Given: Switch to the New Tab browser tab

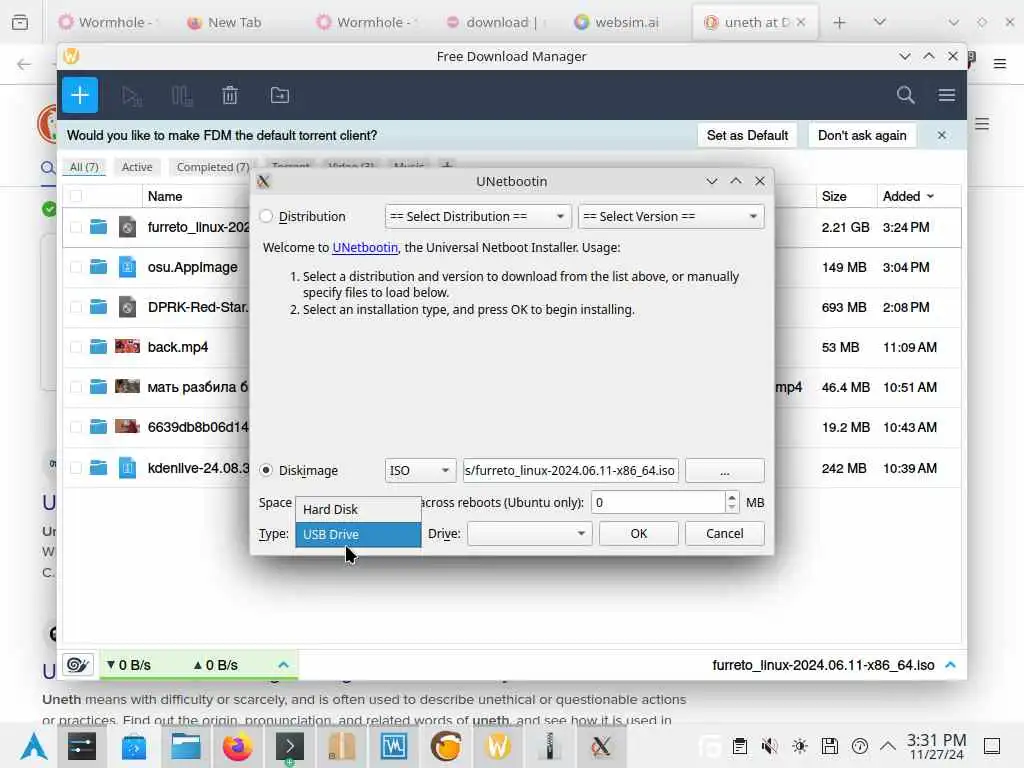Looking at the screenshot, I should tap(225, 22).
